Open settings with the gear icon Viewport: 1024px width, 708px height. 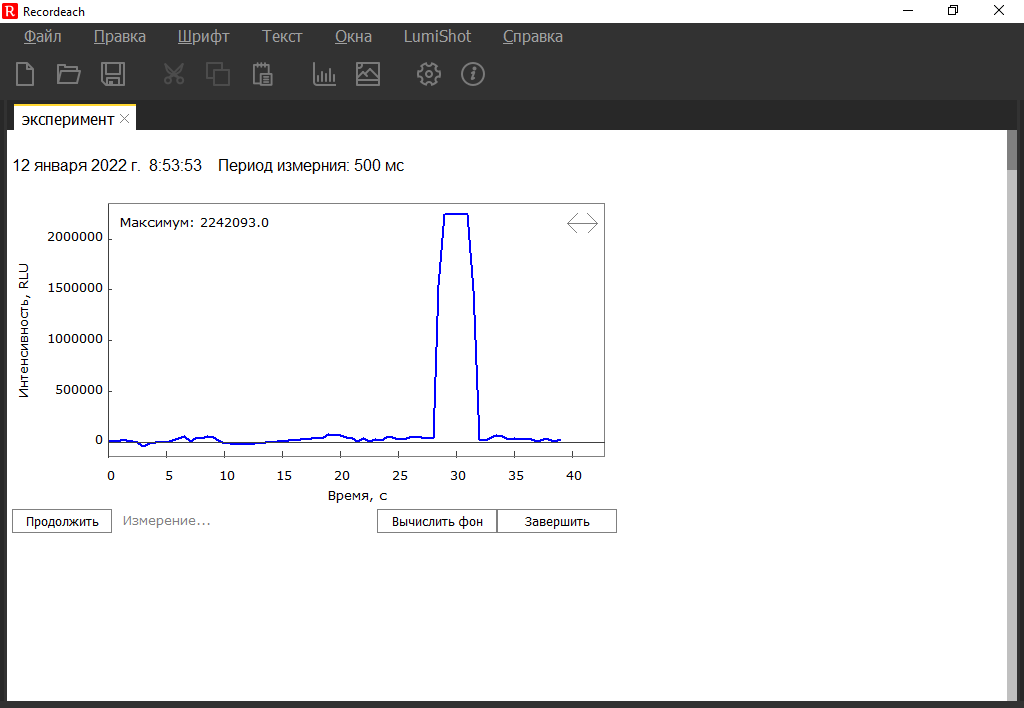(429, 74)
